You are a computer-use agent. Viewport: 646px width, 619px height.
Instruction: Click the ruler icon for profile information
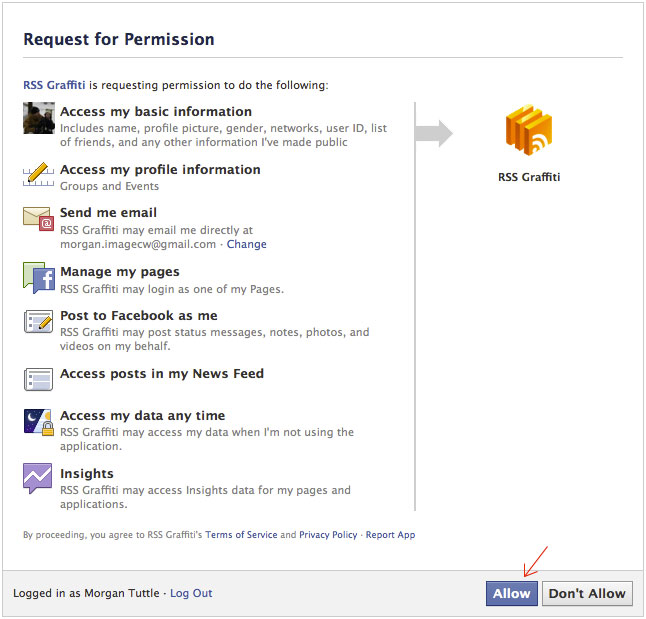click(38, 174)
